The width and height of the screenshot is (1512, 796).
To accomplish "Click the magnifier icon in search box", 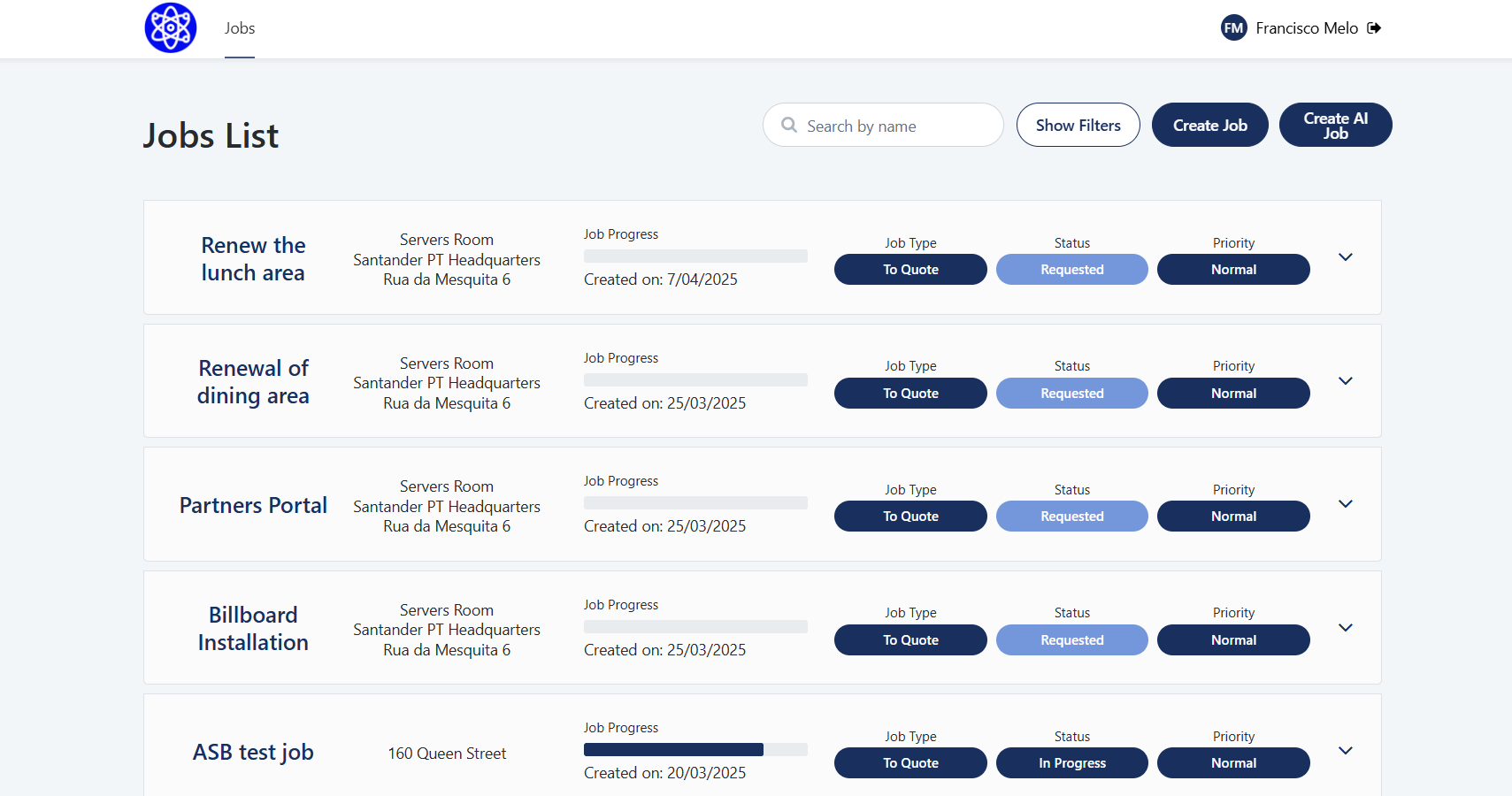I will (x=789, y=126).
